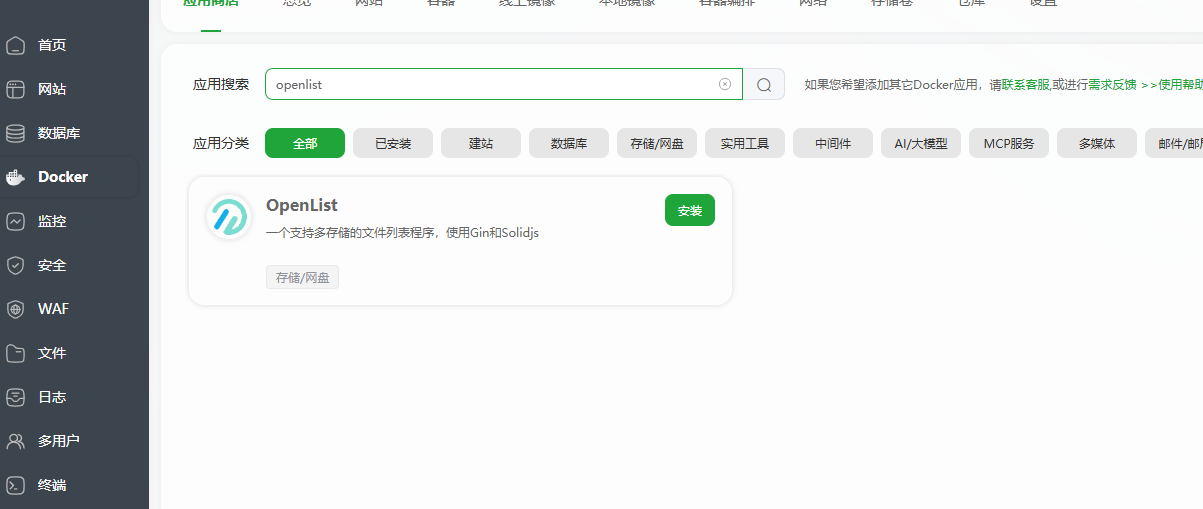
Task: Install the OpenList application
Action: pos(689,210)
